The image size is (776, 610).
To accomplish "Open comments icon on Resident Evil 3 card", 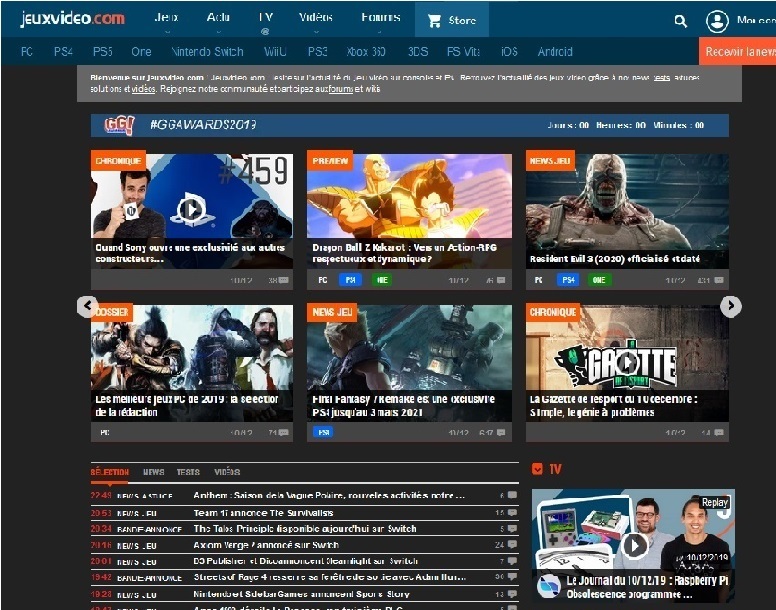I will [x=719, y=280].
